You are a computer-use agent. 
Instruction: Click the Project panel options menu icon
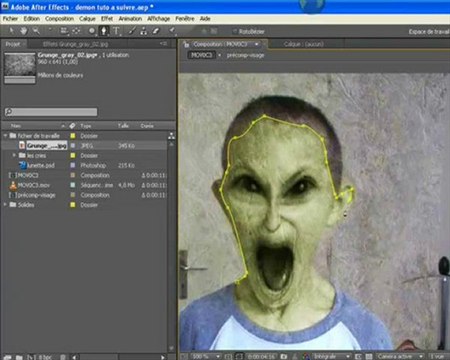pyautogui.click(x=163, y=44)
